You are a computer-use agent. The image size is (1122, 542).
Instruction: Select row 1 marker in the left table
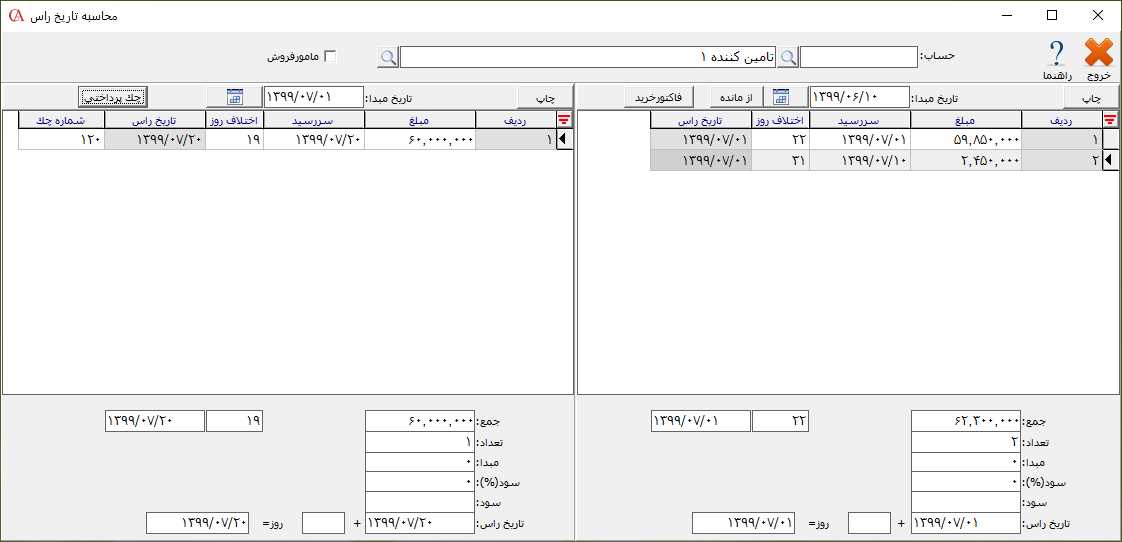pyautogui.click(x=564, y=141)
